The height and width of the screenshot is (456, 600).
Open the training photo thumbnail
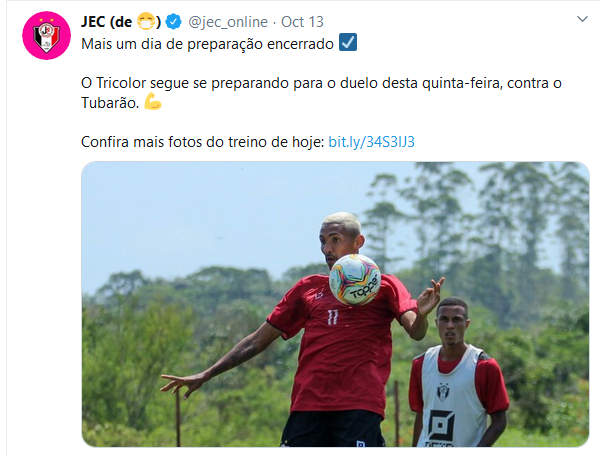point(335,304)
